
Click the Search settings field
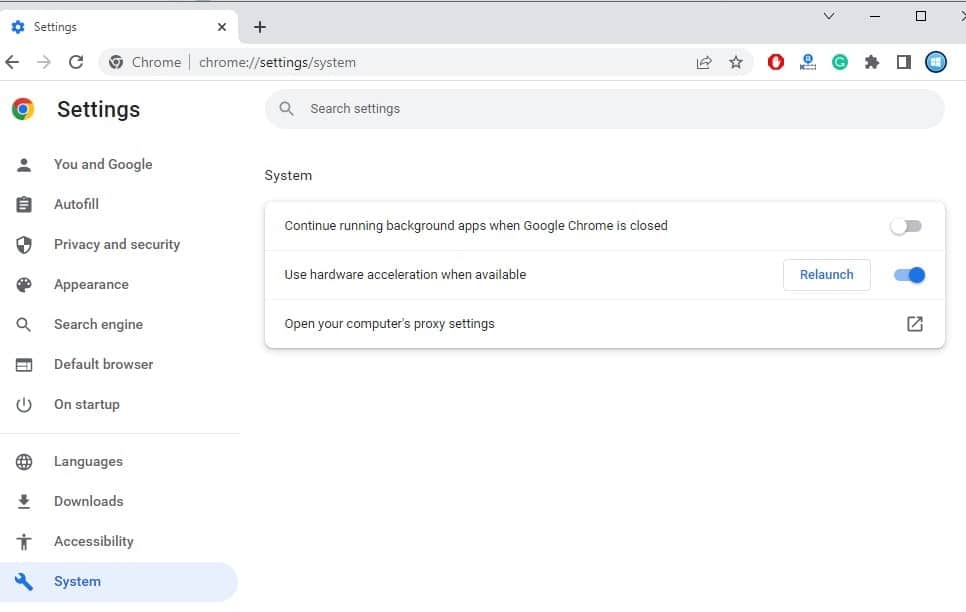pyautogui.click(x=604, y=108)
